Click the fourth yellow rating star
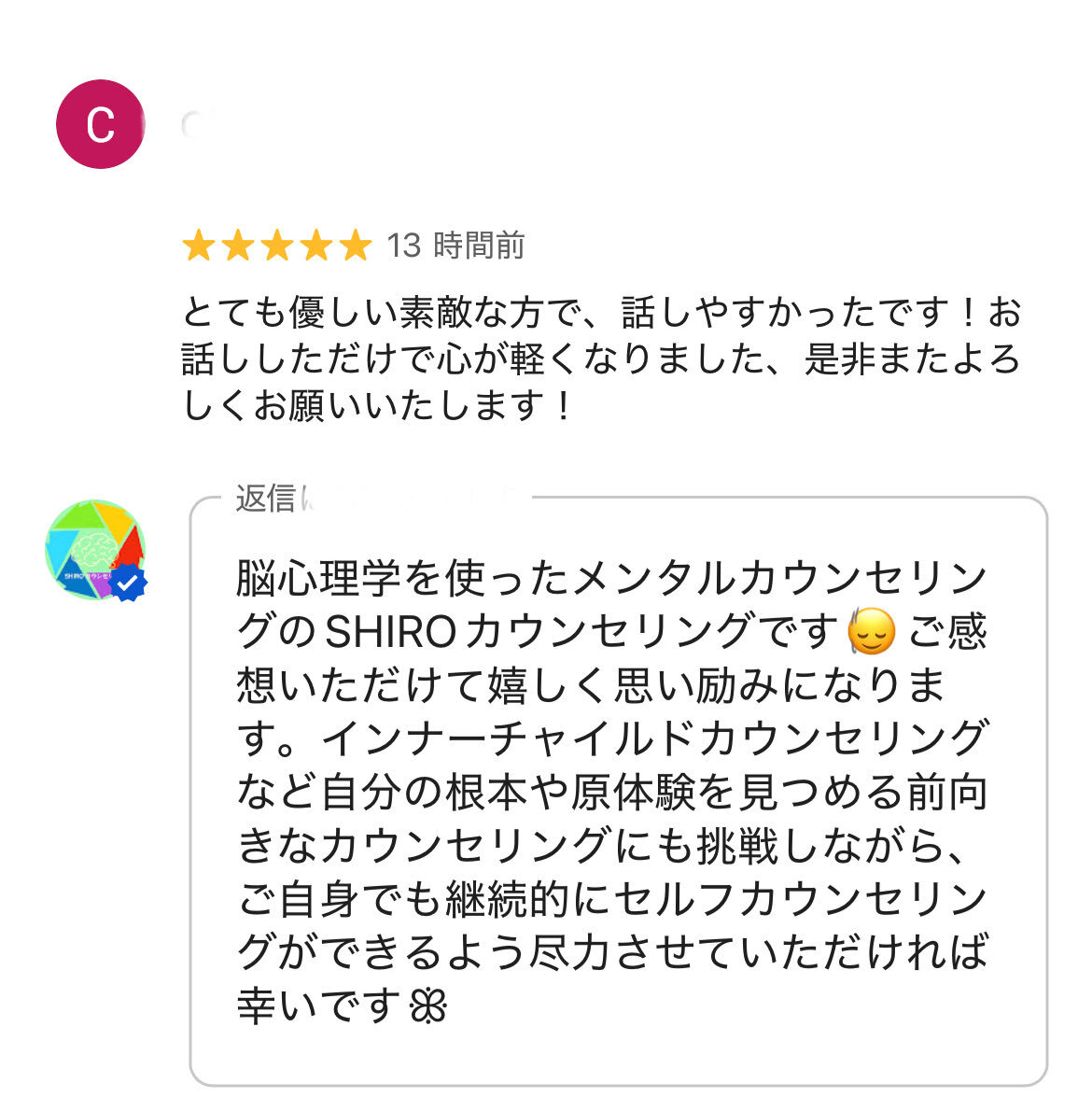The width and height of the screenshot is (1092, 1111). [316, 246]
